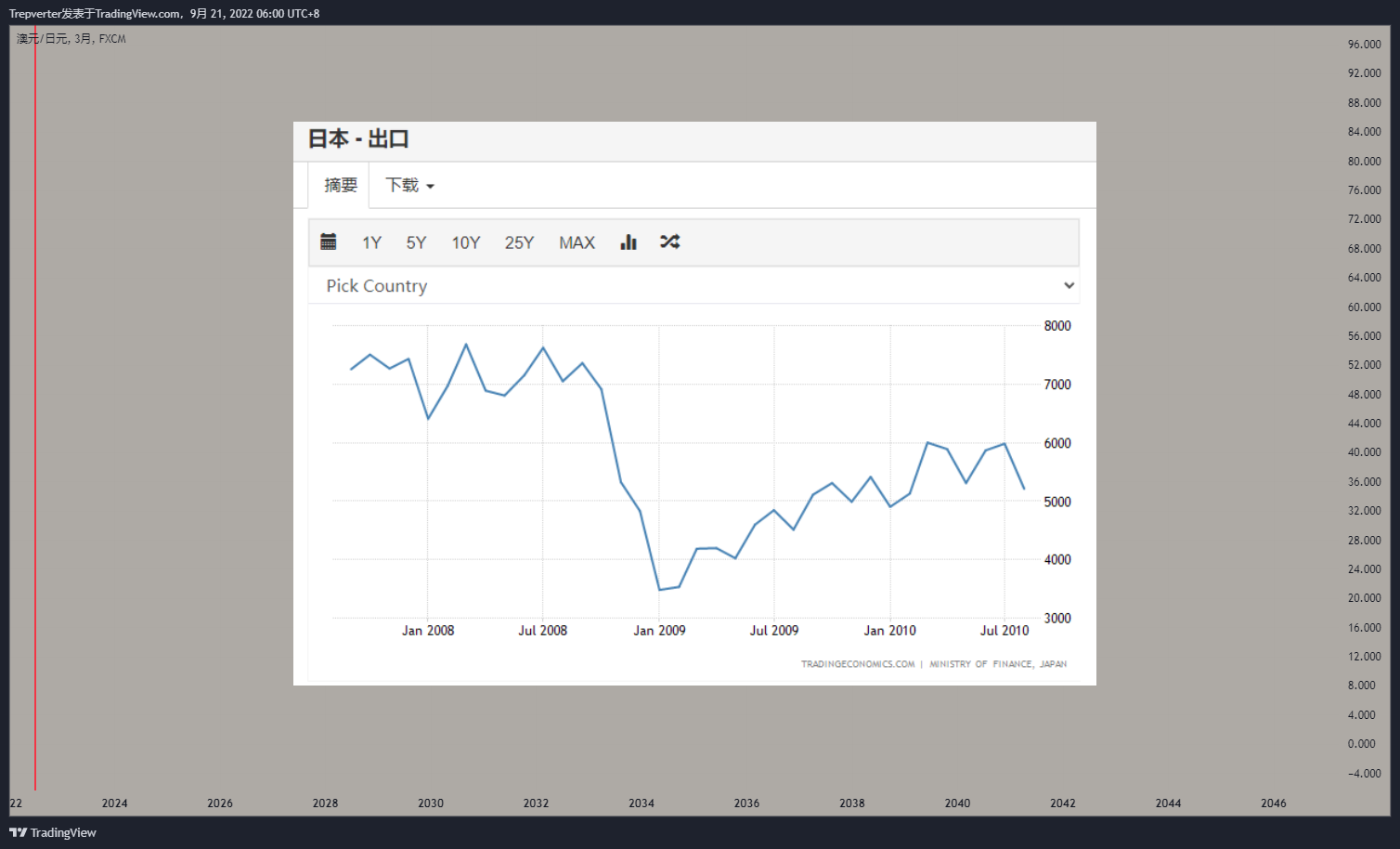This screenshot has width=1400, height=849.
Task: Open the 下载 dropdown menu
Action: (x=409, y=186)
